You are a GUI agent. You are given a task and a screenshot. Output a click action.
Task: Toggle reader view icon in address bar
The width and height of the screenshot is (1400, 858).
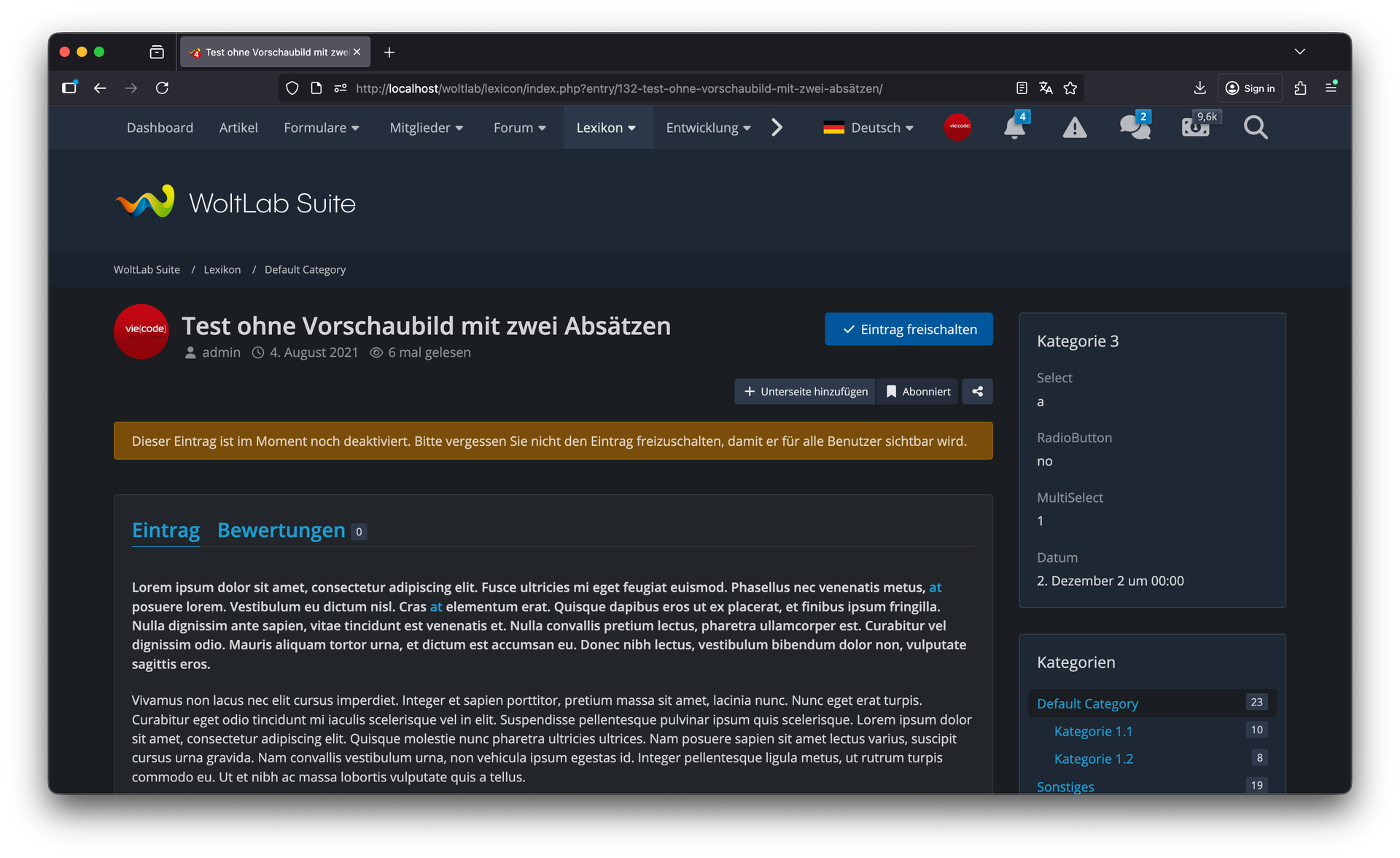[1022, 88]
